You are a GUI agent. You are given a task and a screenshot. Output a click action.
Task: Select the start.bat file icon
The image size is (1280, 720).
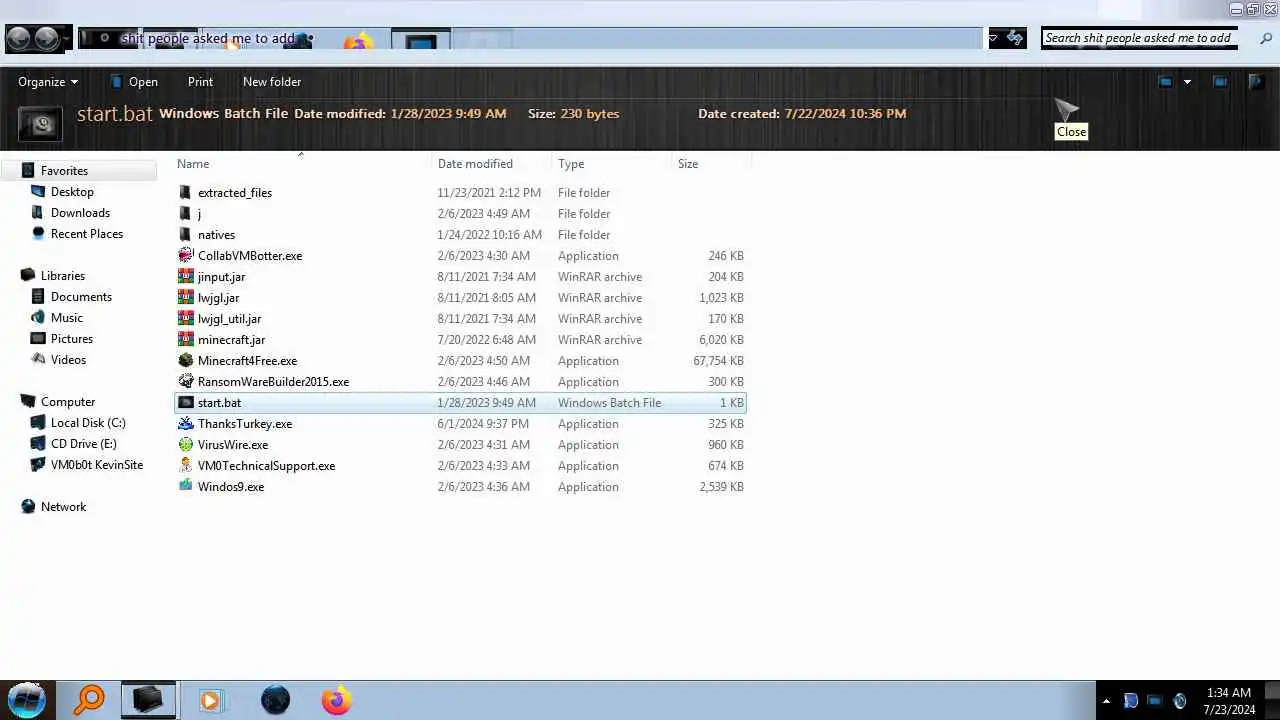pyautogui.click(x=185, y=403)
